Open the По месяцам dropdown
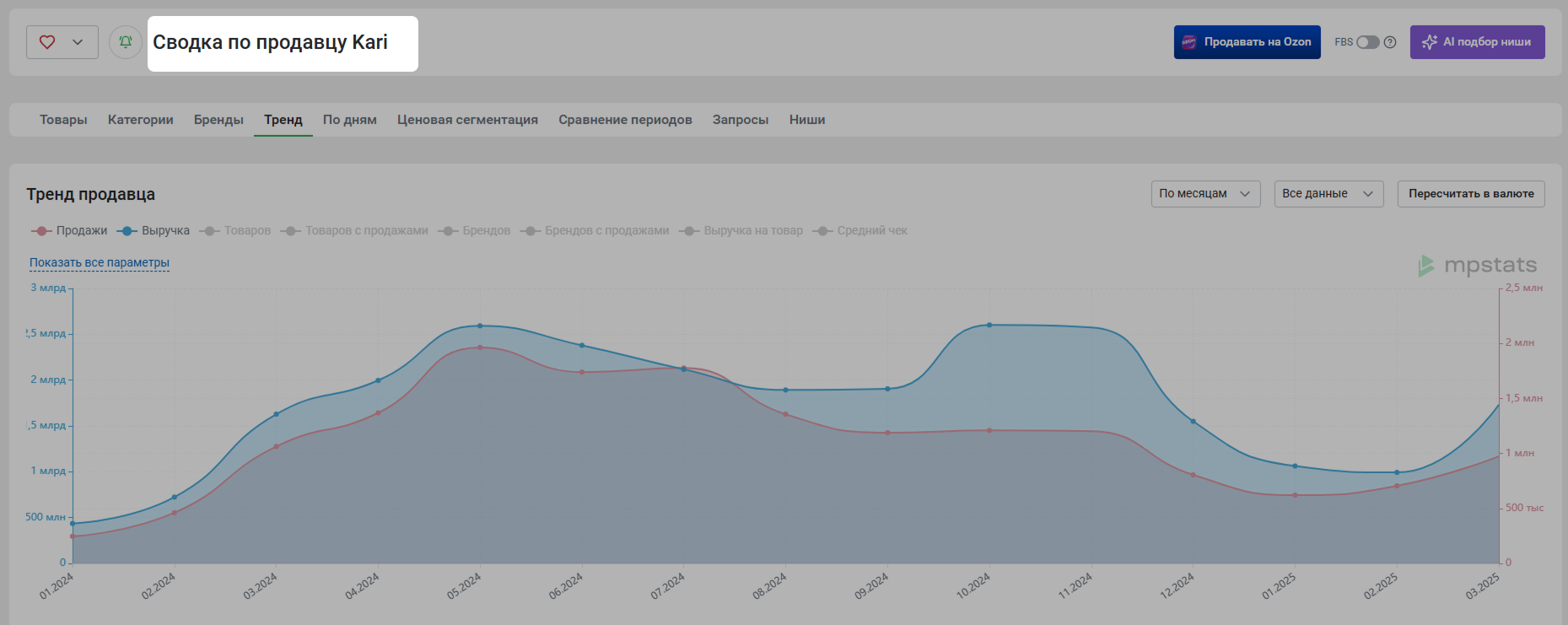Image resolution: width=1568 pixels, height=625 pixels. (x=1205, y=194)
